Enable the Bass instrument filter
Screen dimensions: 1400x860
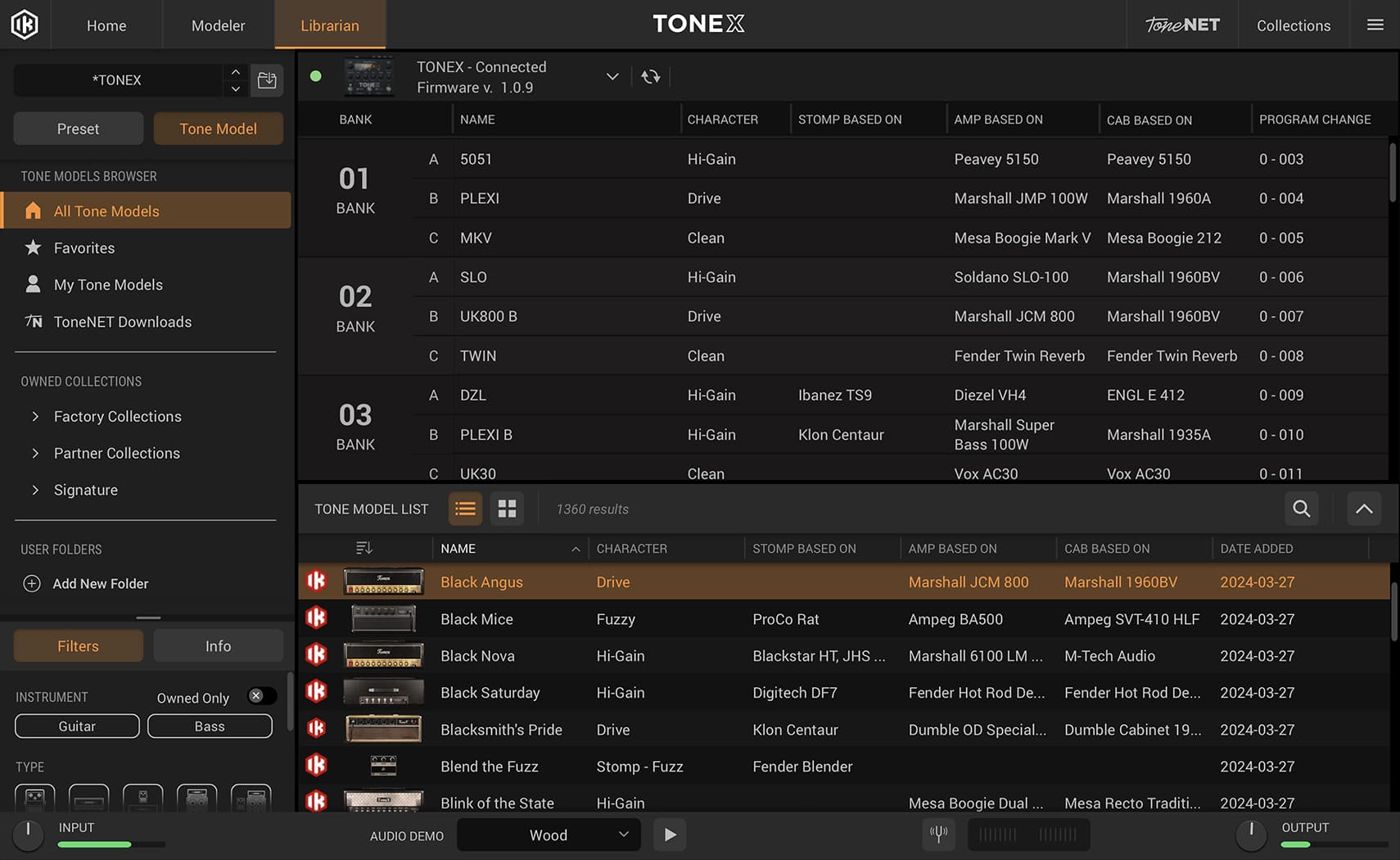click(210, 726)
